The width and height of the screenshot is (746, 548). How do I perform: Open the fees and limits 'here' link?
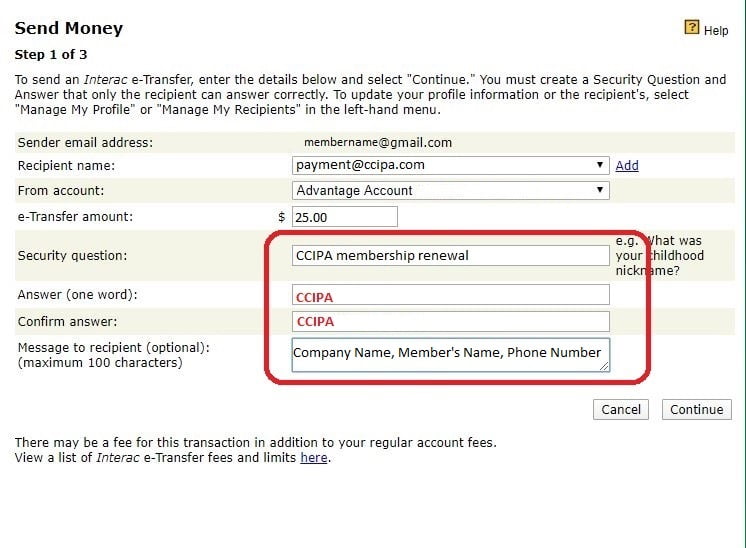[314, 458]
